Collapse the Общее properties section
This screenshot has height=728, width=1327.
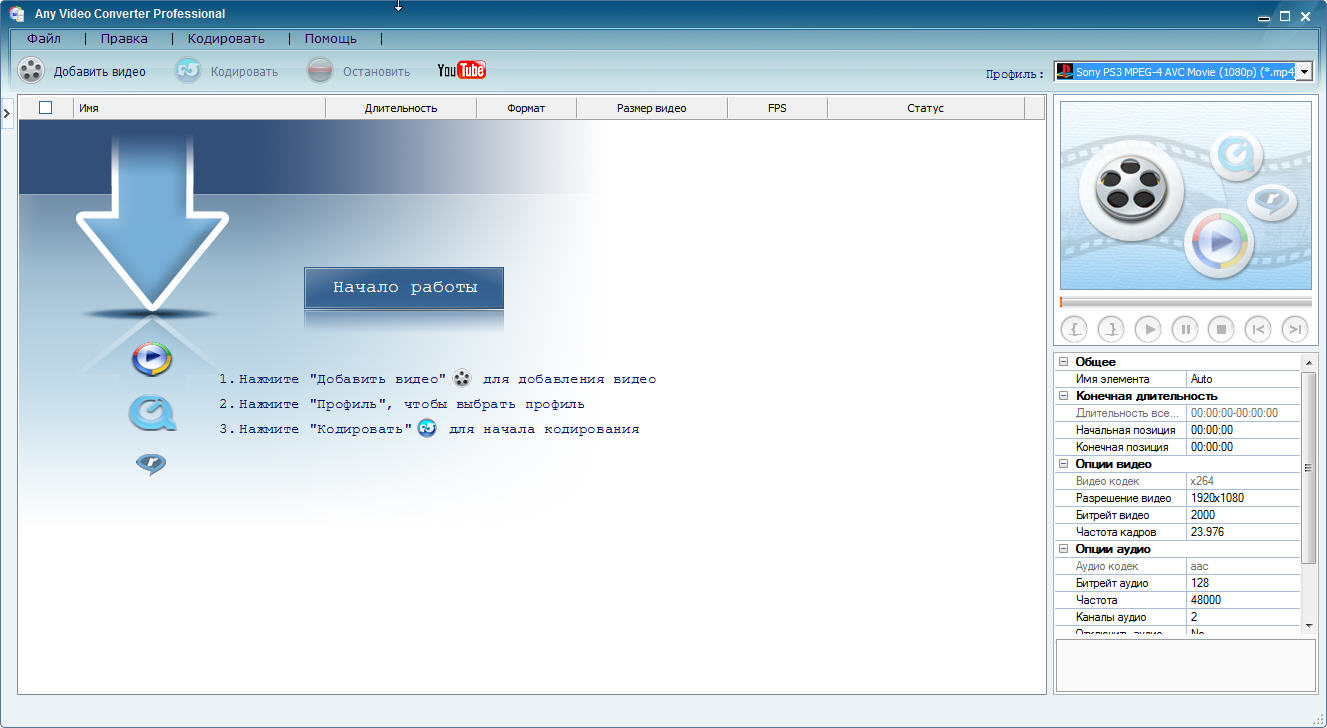(1064, 362)
